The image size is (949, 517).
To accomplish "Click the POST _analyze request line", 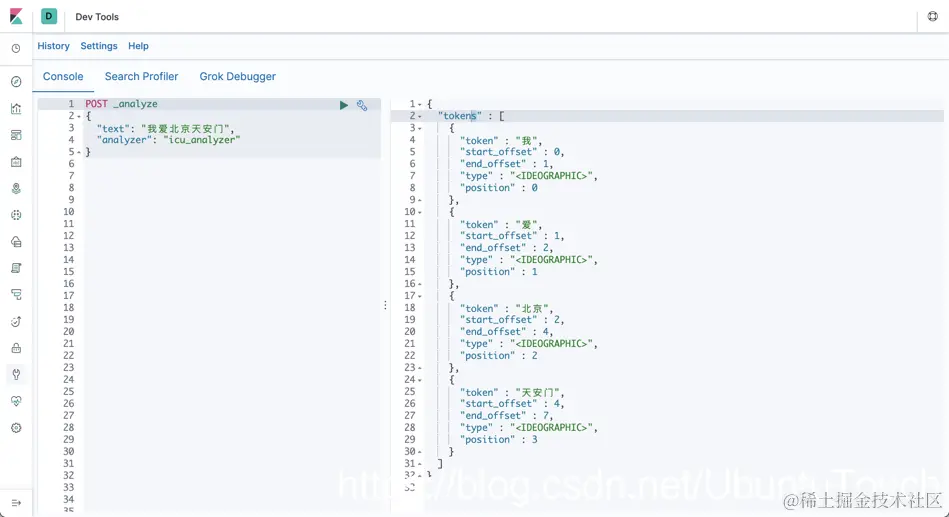I will [121, 104].
